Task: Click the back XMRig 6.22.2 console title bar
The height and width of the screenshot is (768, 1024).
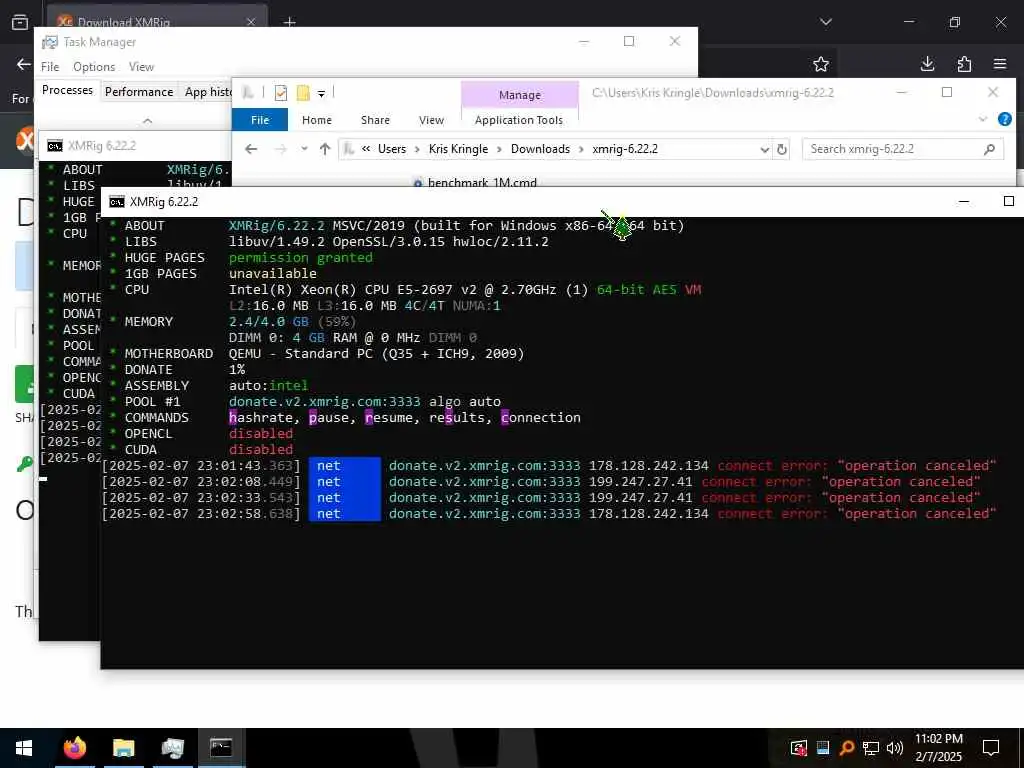Action: click(135, 145)
